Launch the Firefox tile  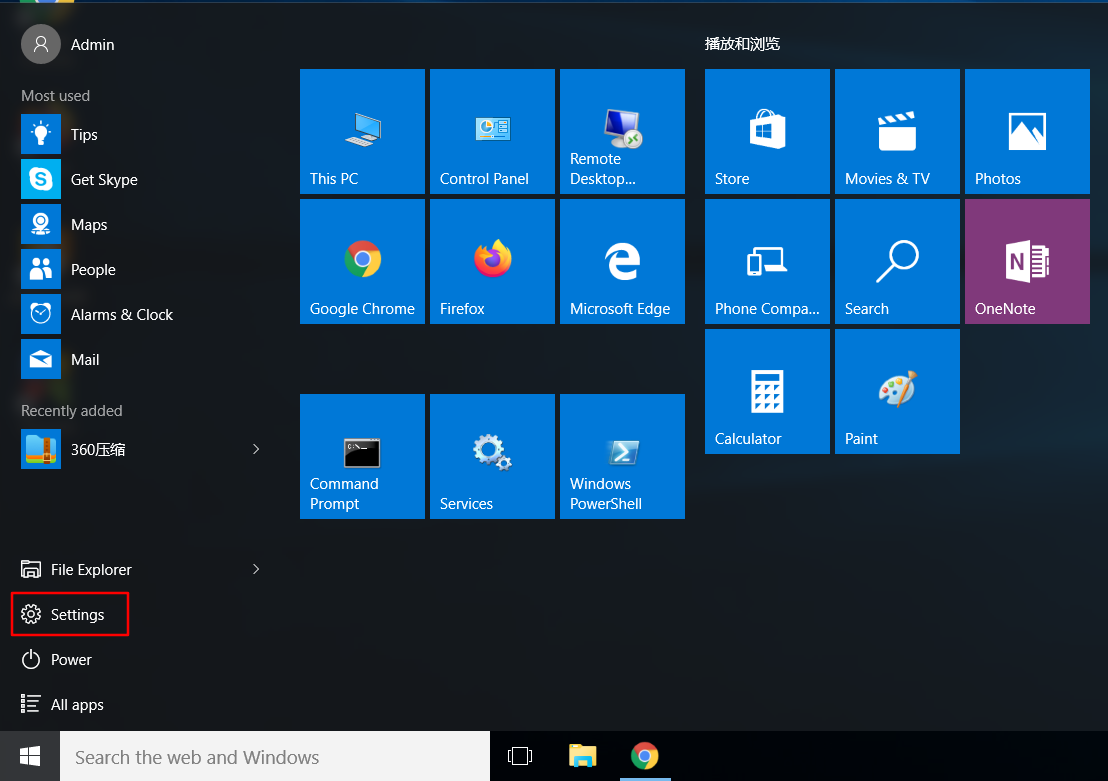point(492,262)
